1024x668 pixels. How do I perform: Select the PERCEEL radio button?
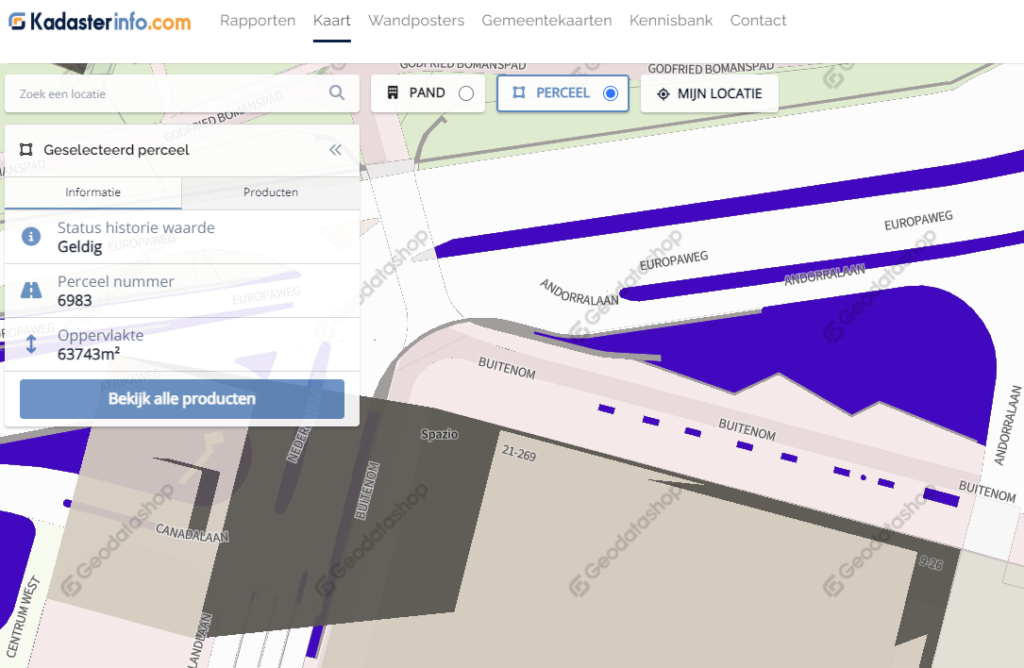pos(610,94)
